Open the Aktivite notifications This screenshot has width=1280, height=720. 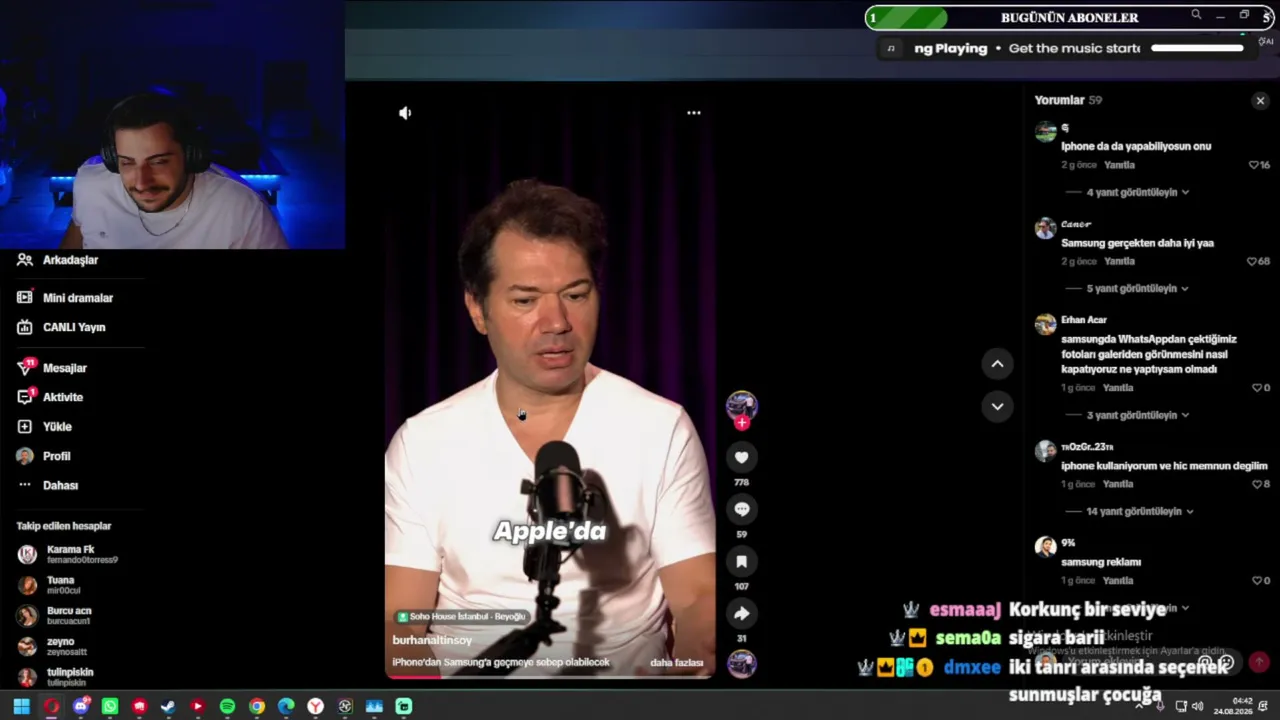[x=50, y=397]
